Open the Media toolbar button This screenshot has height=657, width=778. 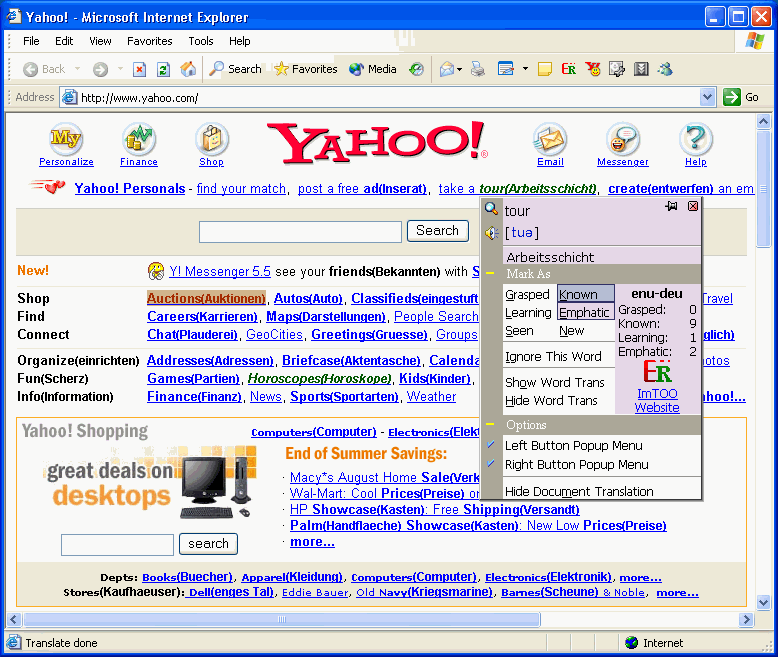[373, 69]
